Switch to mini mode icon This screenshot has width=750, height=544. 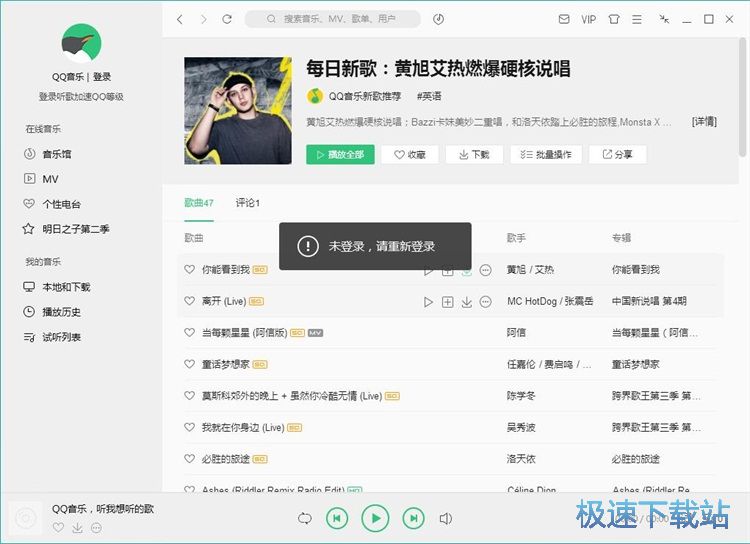(664, 19)
